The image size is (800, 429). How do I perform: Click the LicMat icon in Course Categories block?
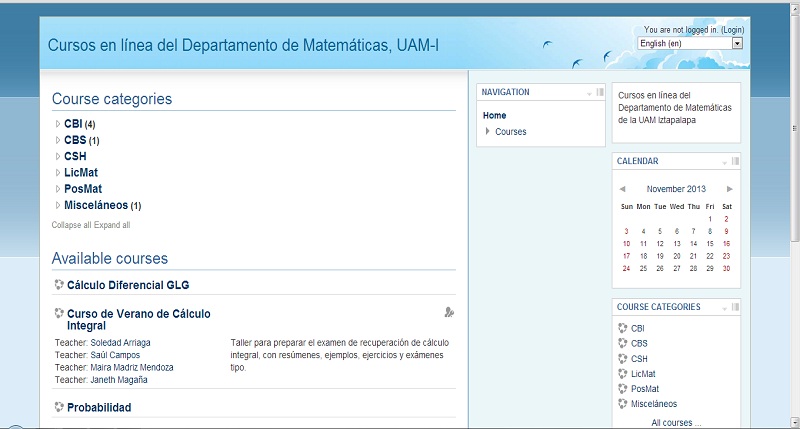coord(622,373)
